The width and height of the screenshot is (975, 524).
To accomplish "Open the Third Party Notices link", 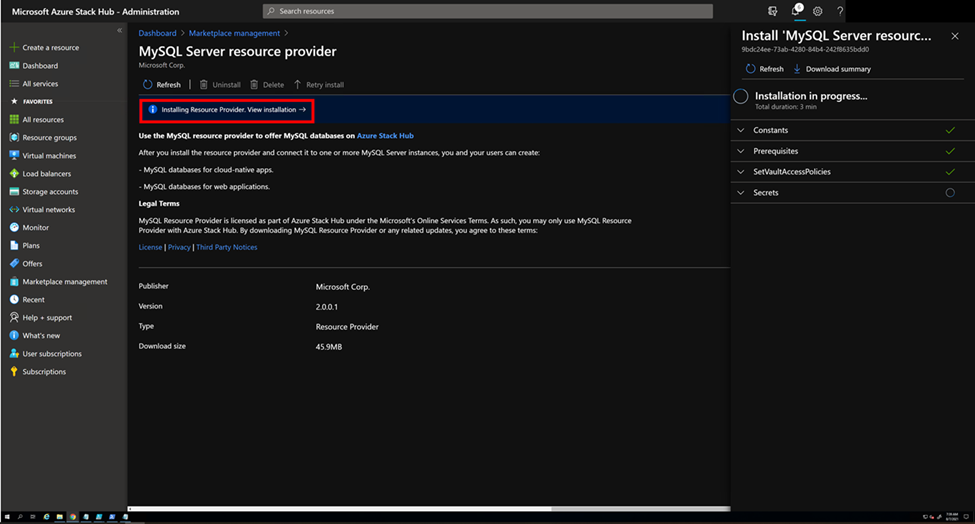I will pos(226,247).
